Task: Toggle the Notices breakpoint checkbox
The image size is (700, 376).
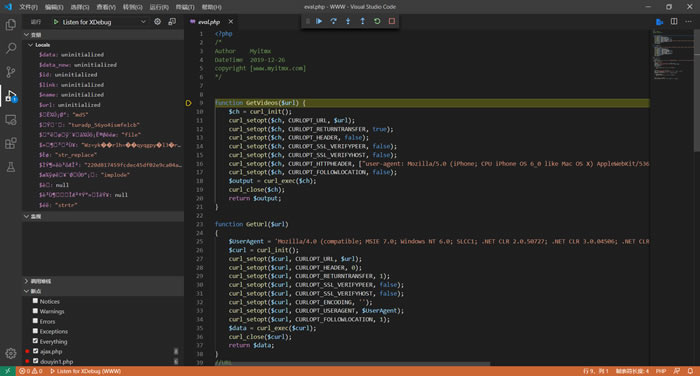Action: tap(35, 301)
